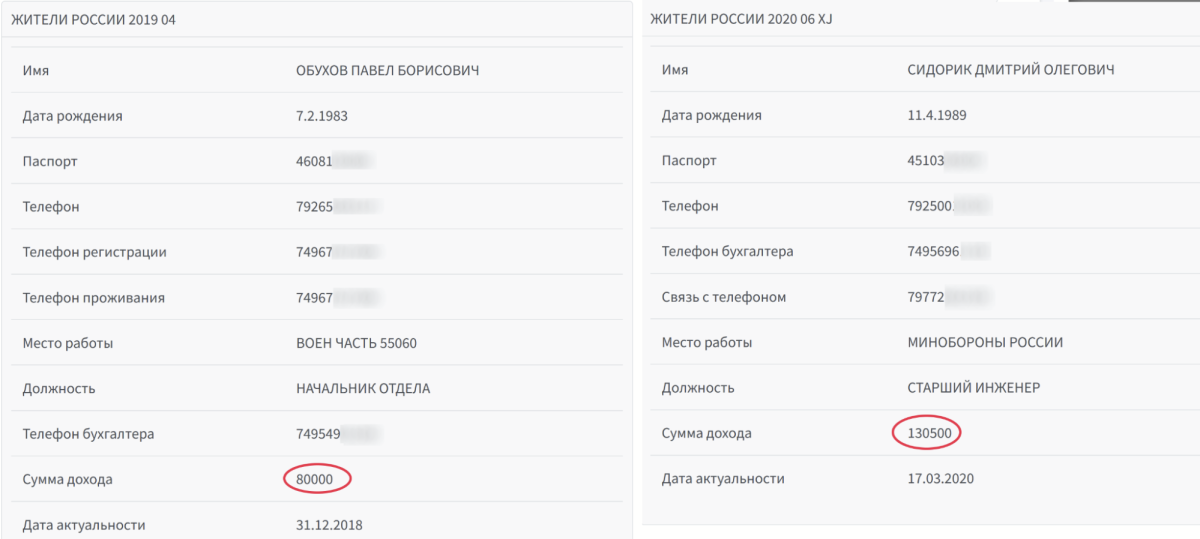Click the Телефон бухгалтера label in 2020 panel
The image size is (1200, 539).
tap(728, 252)
